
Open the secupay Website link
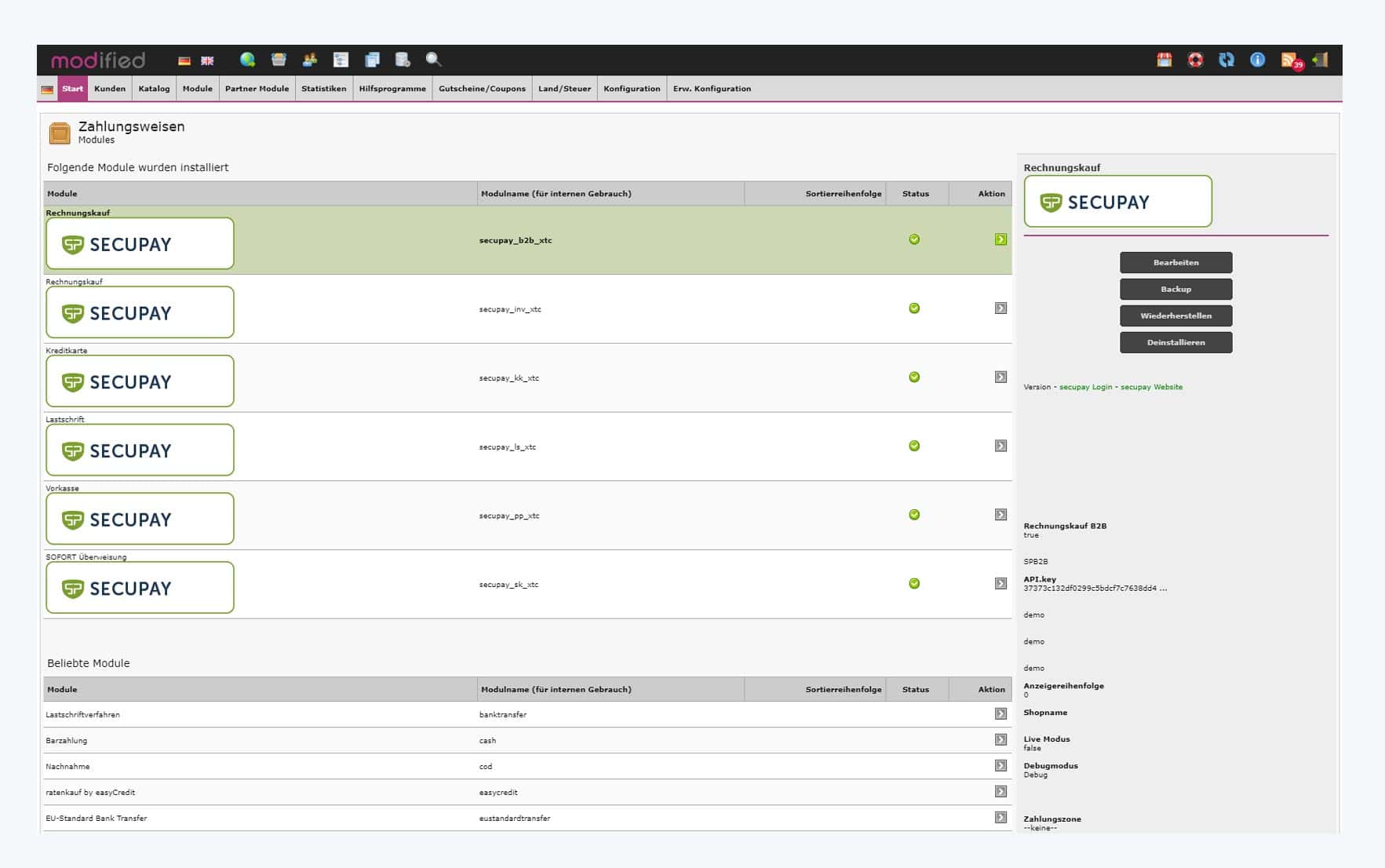tap(1150, 387)
